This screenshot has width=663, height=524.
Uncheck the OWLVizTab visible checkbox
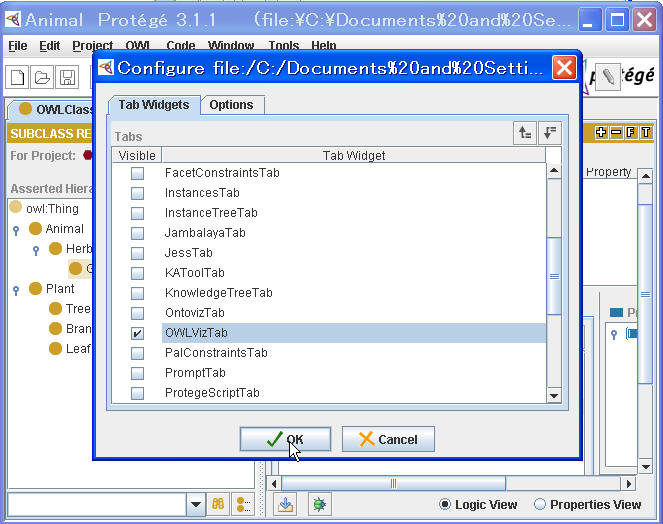coord(138,333)
